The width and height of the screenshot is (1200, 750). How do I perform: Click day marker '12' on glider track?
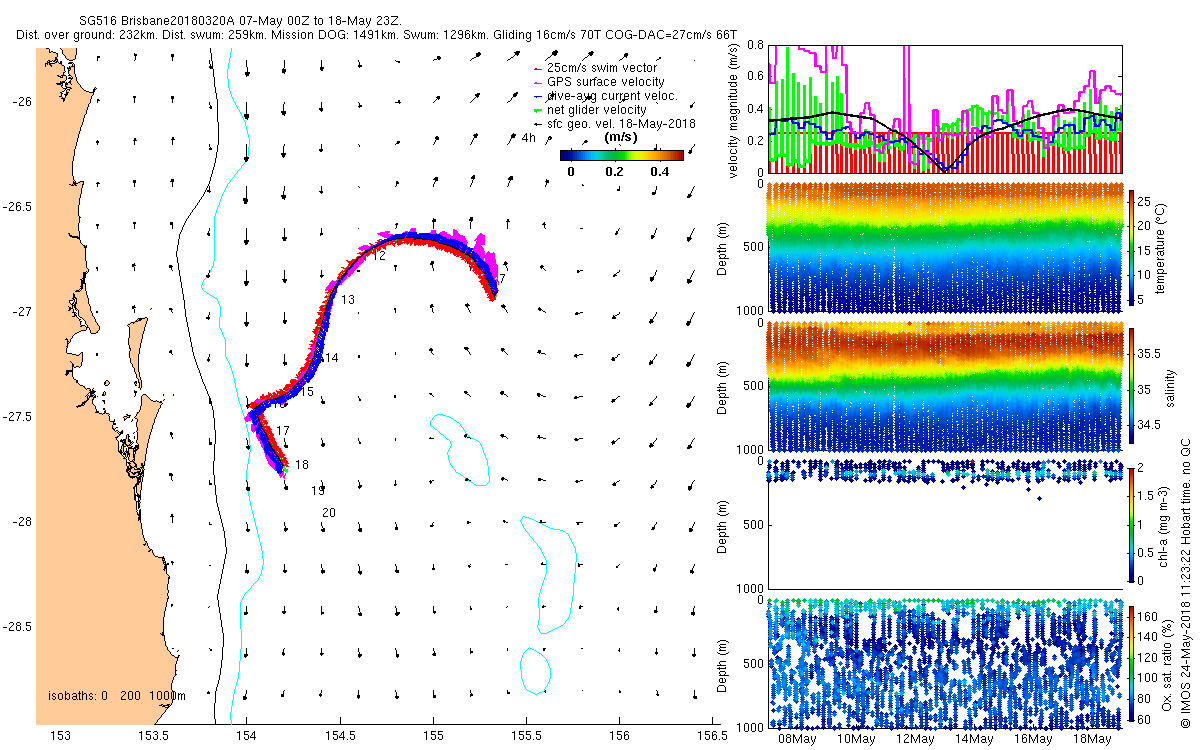[379, 256]
